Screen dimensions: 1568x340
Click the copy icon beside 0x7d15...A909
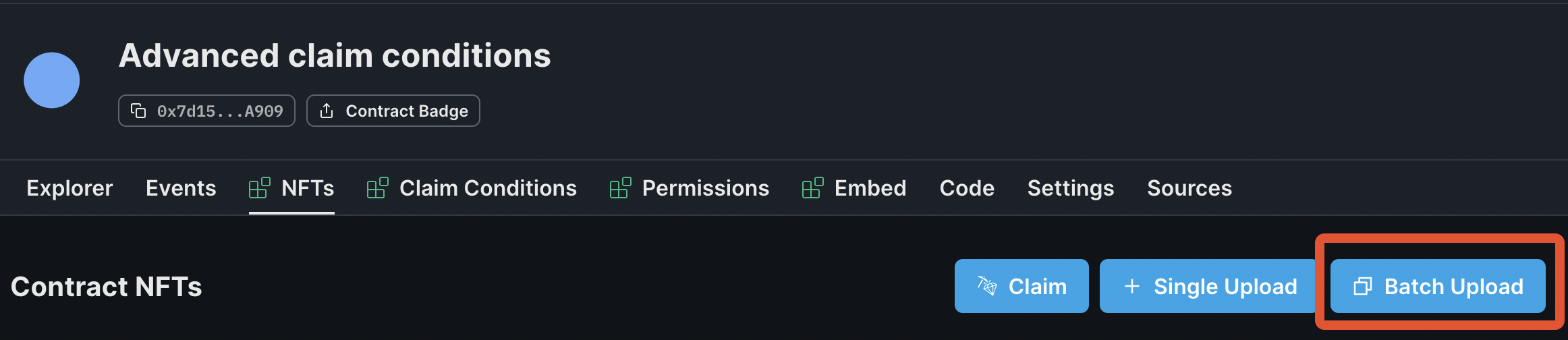[138, 111]
